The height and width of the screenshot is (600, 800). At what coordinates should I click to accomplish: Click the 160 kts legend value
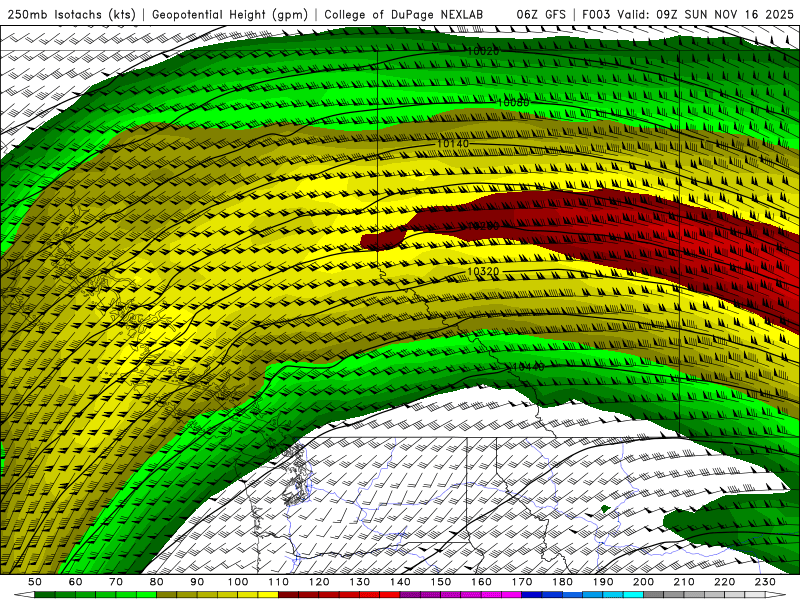[x=481, y=582]
